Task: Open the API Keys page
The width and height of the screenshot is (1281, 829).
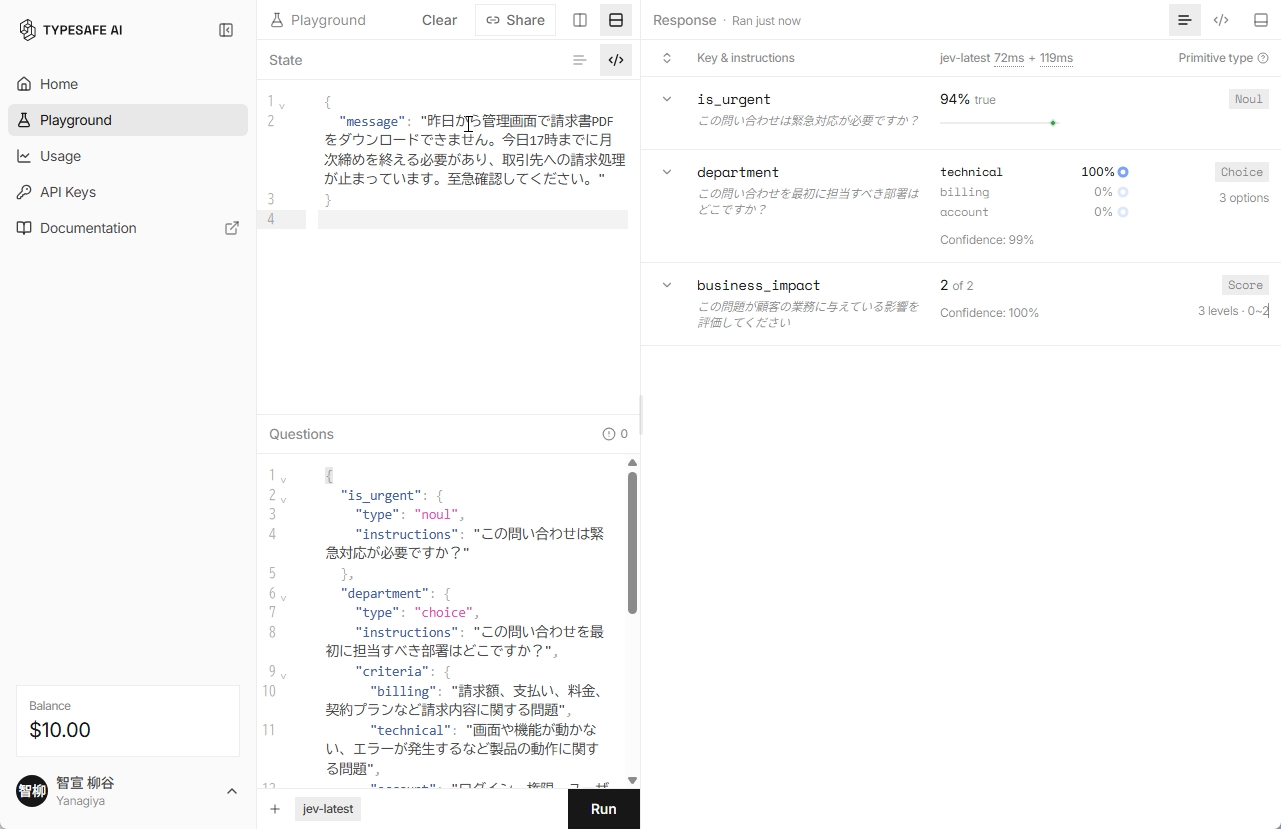Action: [128, 192]
